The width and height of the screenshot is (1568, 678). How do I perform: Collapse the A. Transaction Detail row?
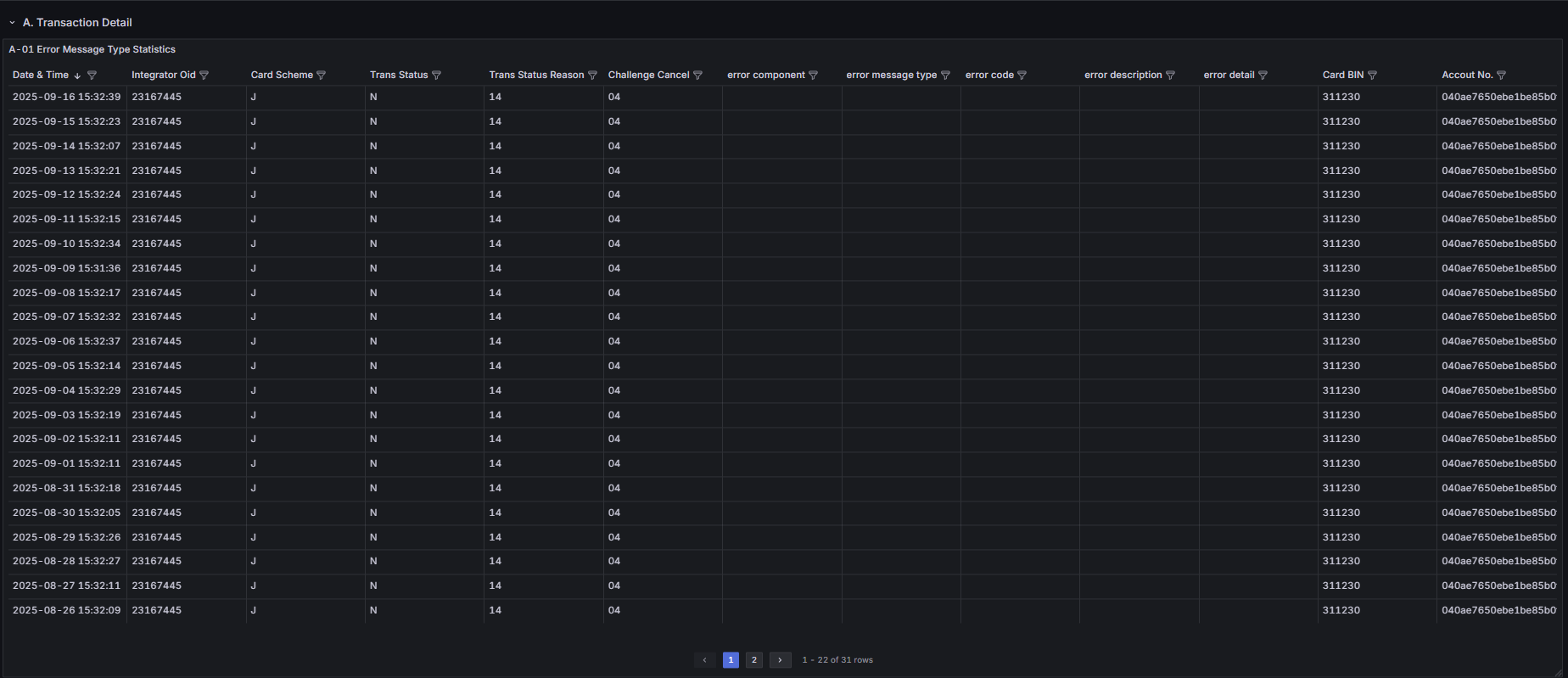click(12, 23)
